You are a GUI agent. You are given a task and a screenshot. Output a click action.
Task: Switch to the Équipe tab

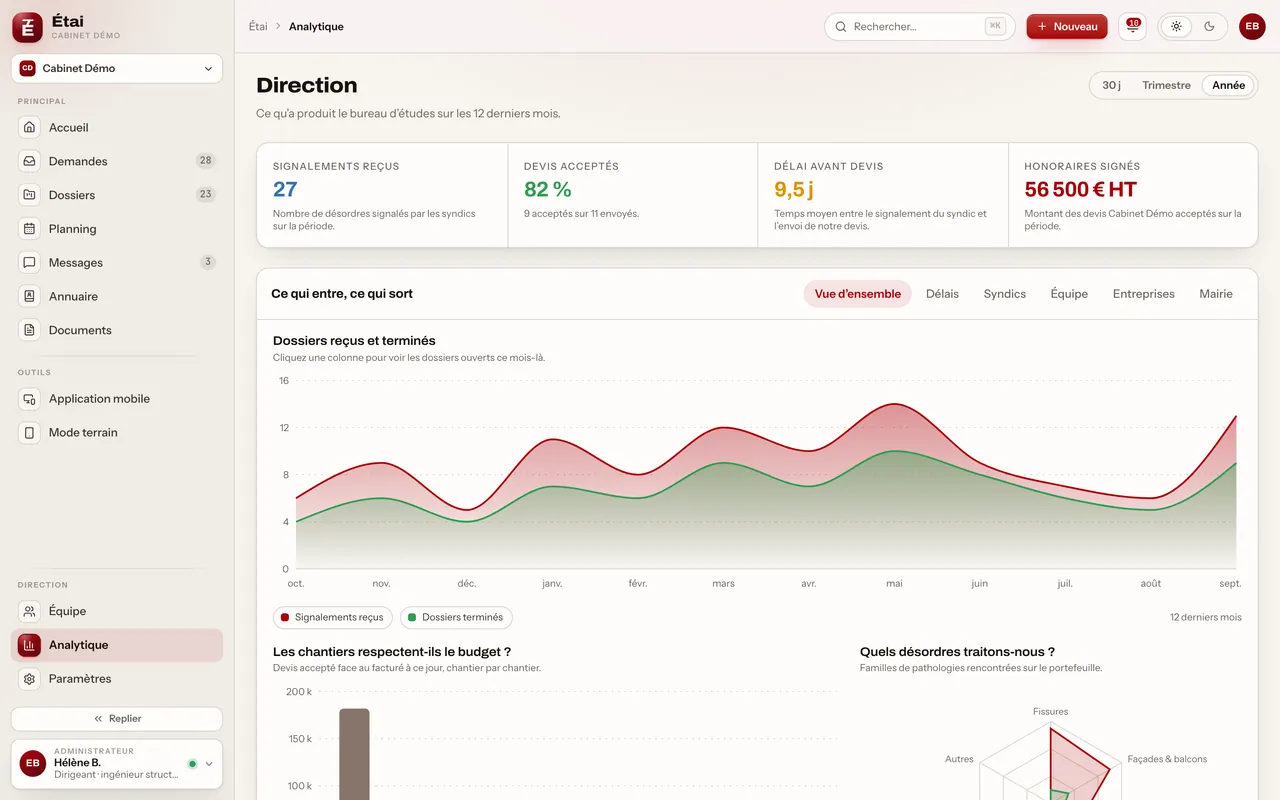coord(1069,294)
